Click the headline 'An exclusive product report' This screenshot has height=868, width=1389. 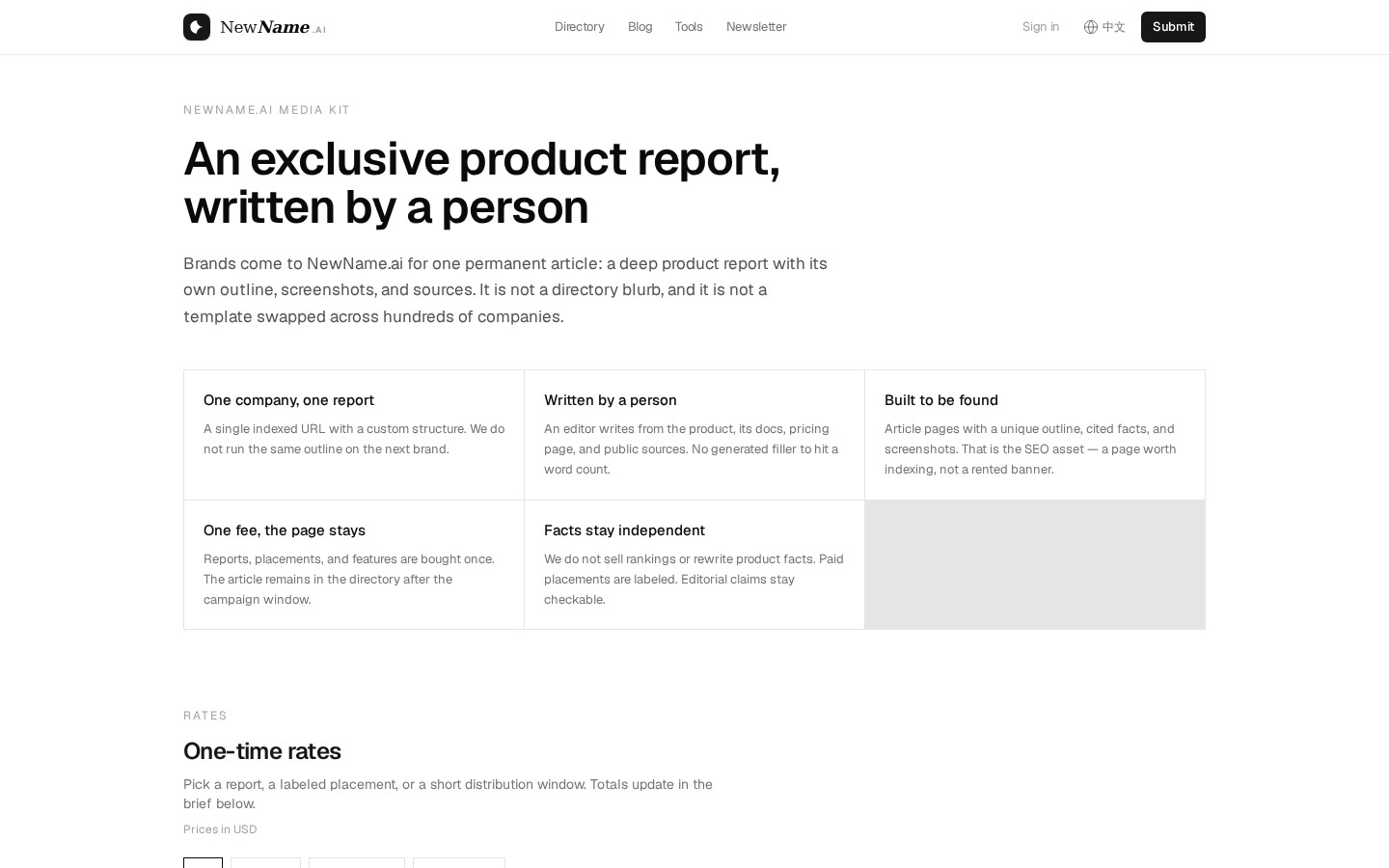pos(481,159)
